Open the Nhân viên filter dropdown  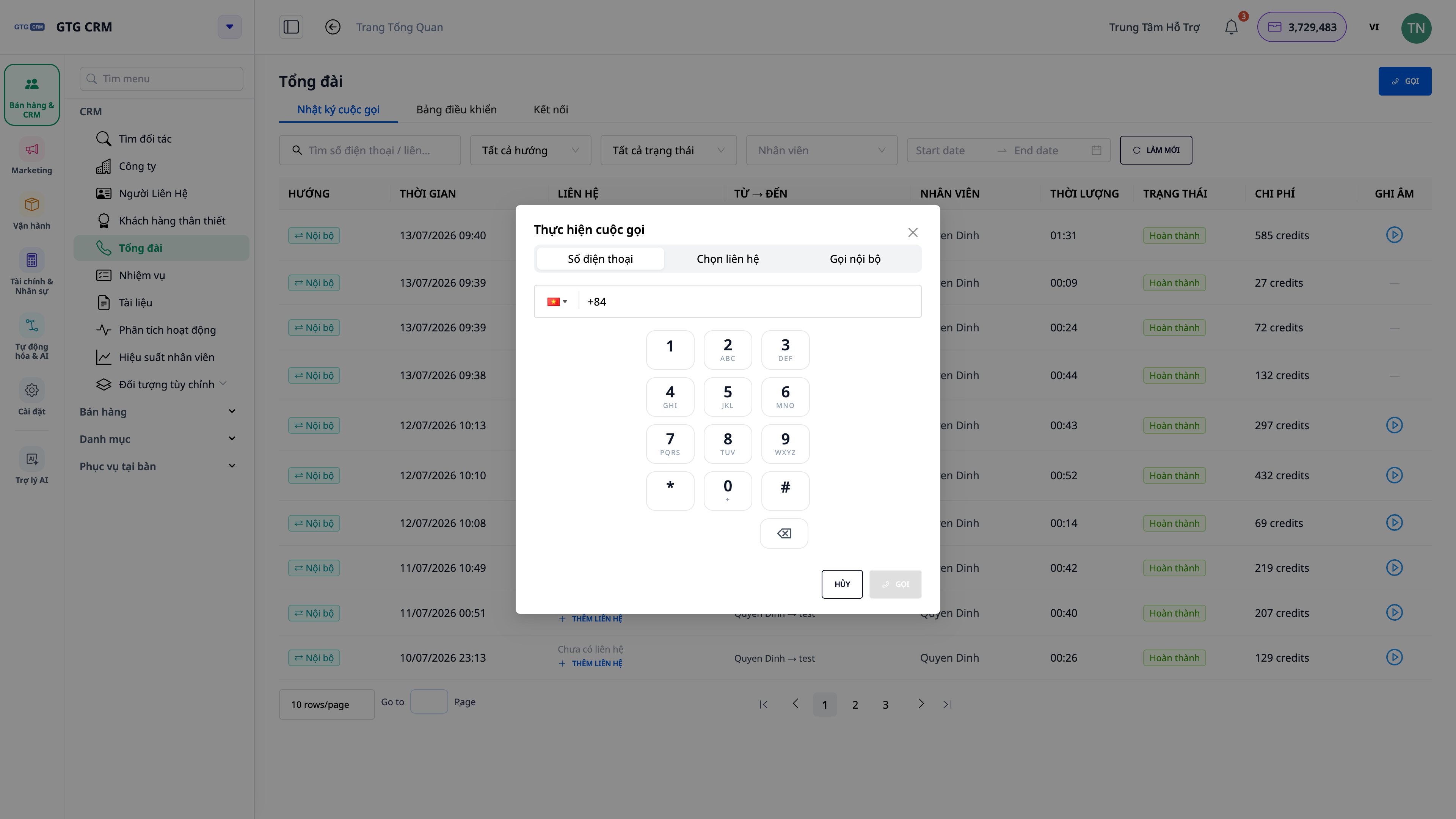pyautogui.click(x=821, y=151)
